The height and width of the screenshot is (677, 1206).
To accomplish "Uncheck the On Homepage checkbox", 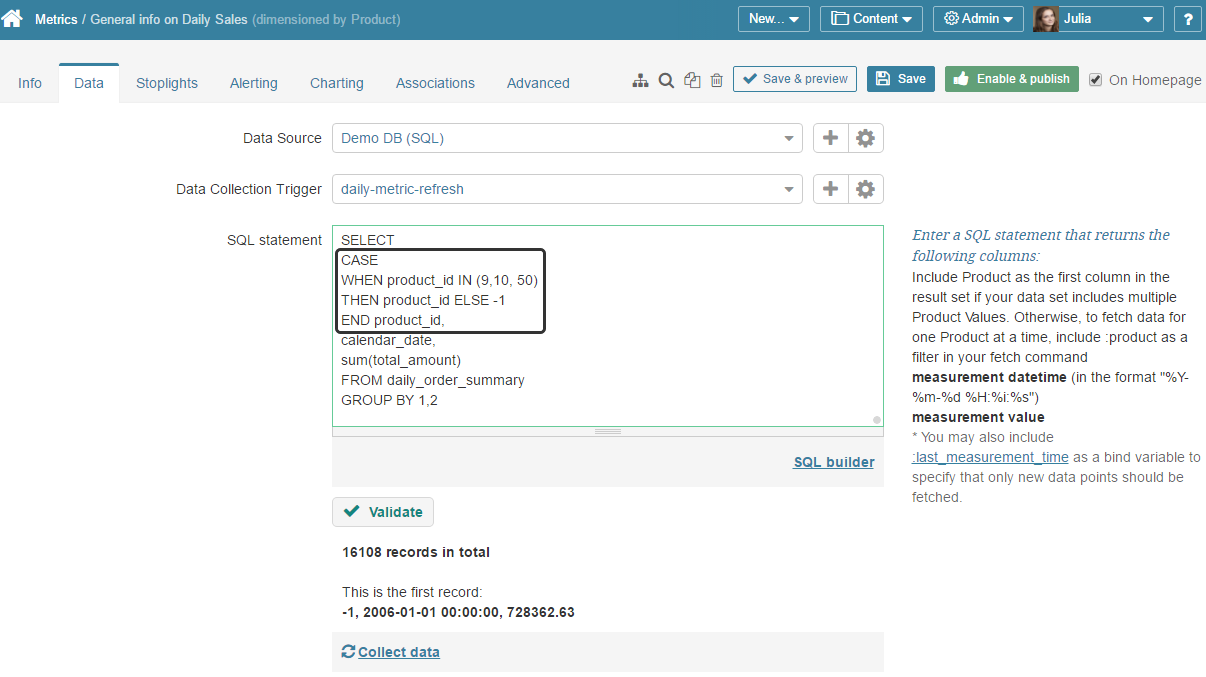I will point(1094,79).
